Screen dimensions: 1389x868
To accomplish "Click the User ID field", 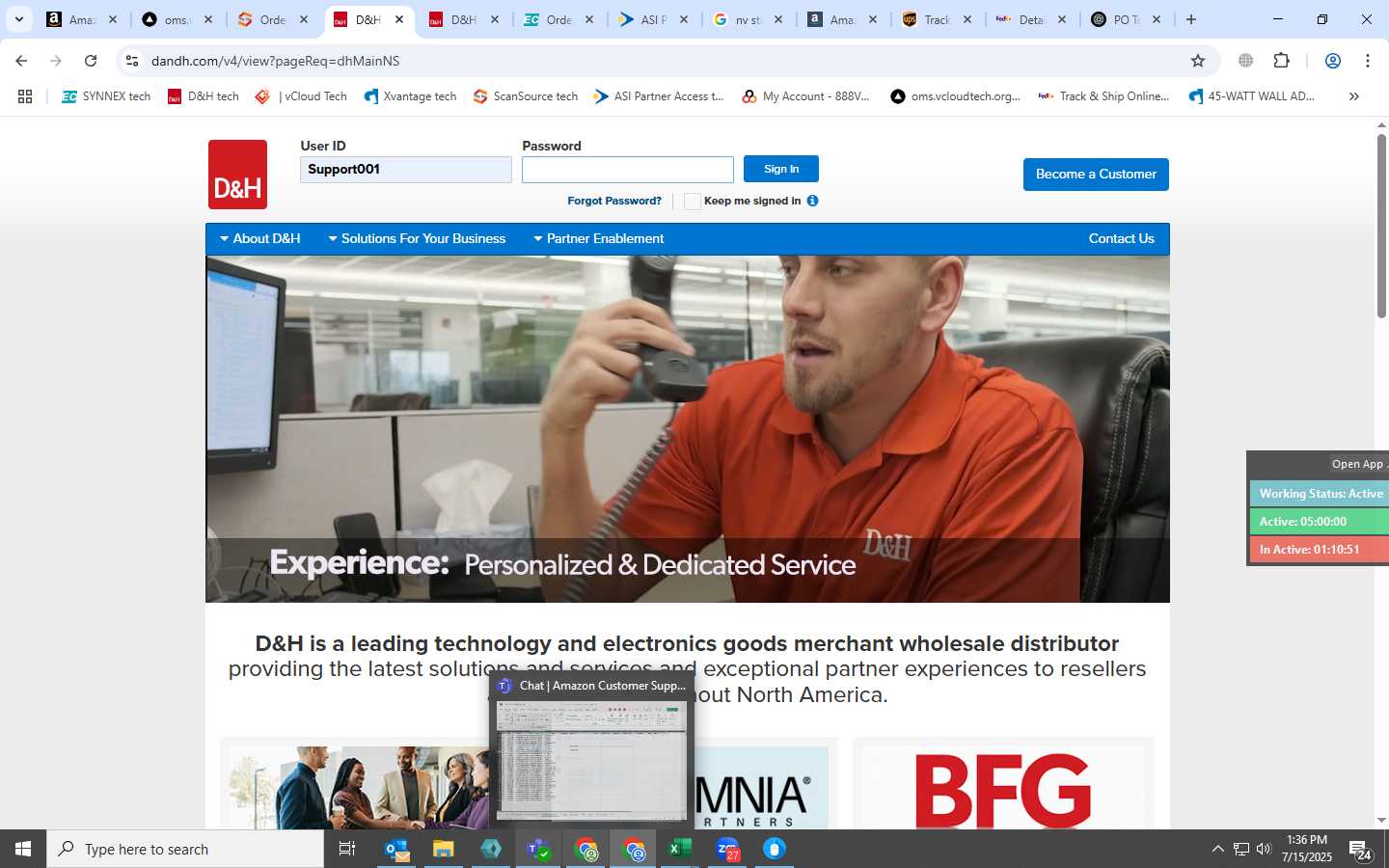I will click(x=406, y=170).
